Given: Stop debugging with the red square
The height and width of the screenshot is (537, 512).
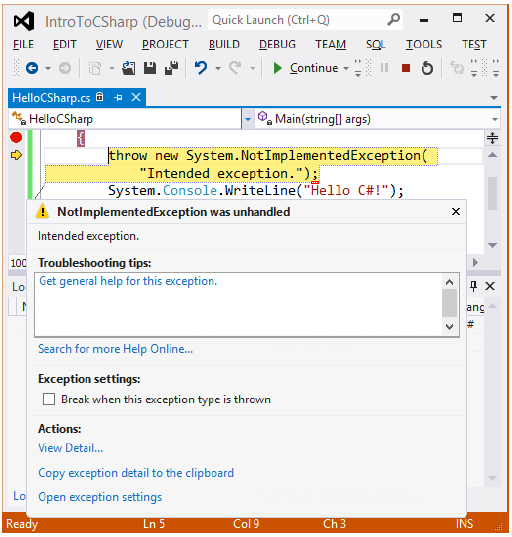Looking at the screenshot, I should click(x=405, y=68).
